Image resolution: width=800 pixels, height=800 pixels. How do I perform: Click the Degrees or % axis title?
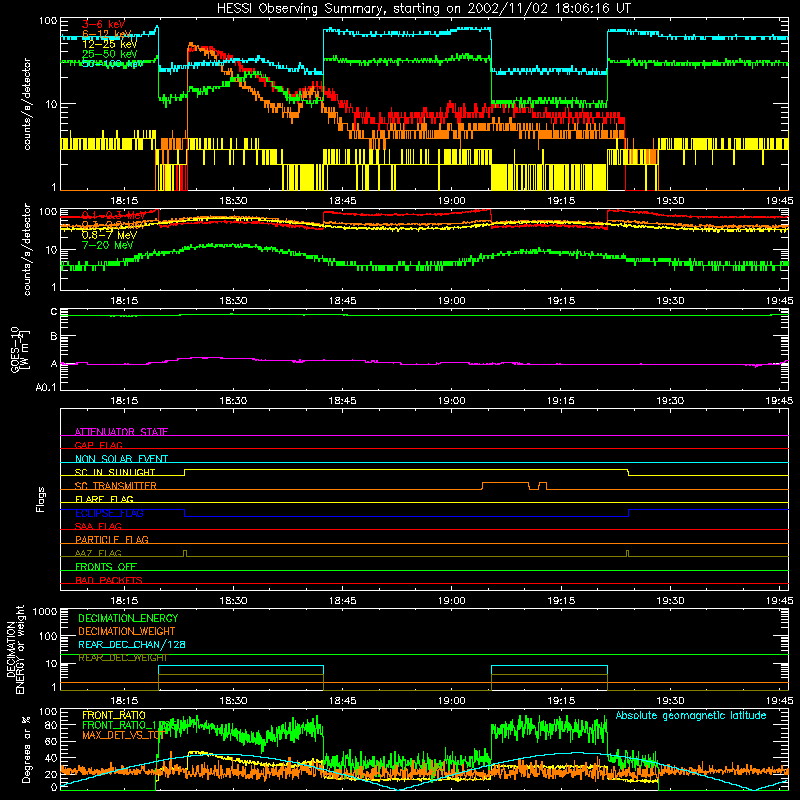click(x=26, y=749)
